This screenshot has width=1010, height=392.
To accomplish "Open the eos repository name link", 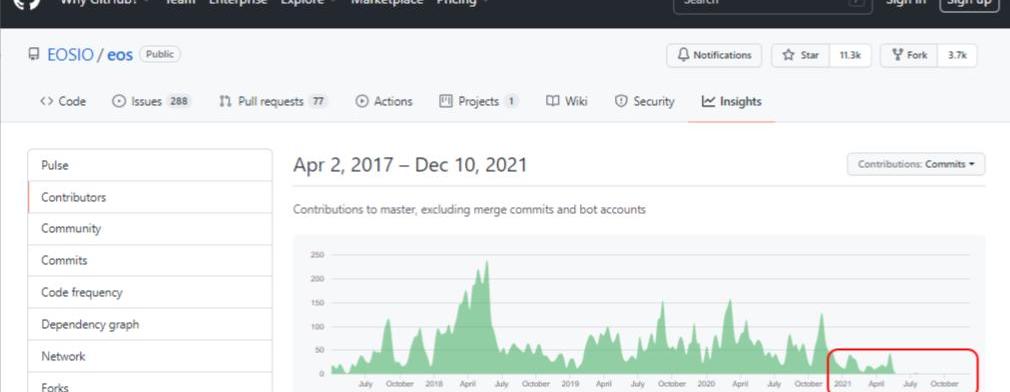I will tap(120, 55).
